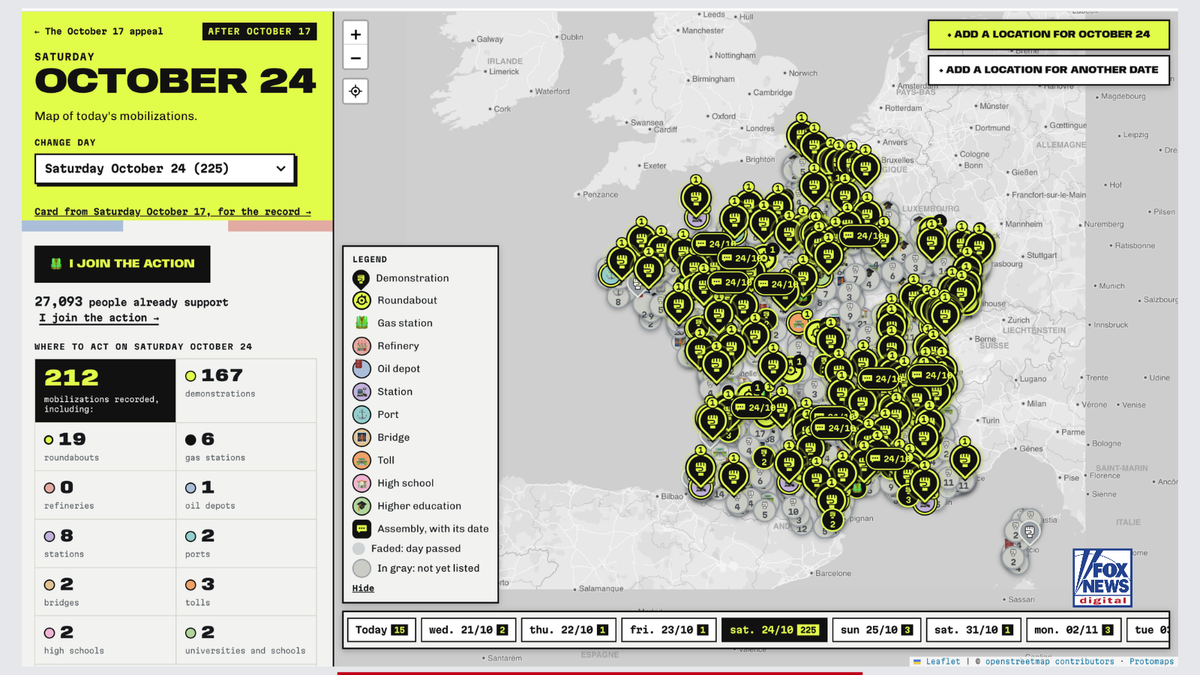This screenshot has width=1200, height=675.
Task: Click the Oil depot legend icon
Action: tap(361, 369)
